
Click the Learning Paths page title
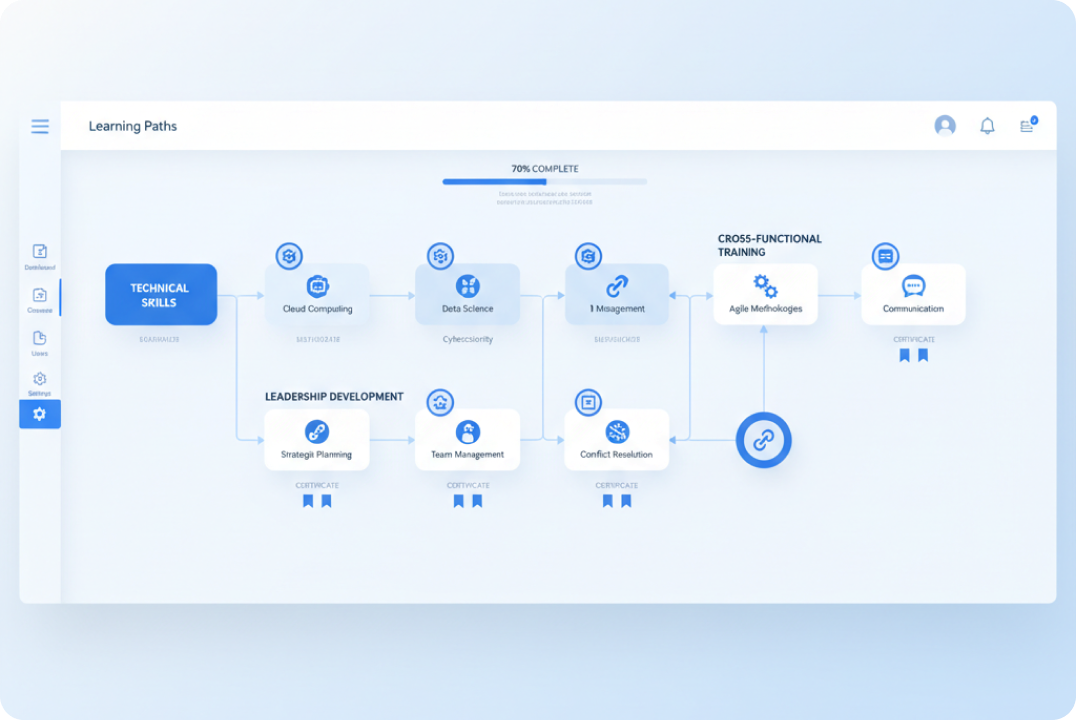133,126
